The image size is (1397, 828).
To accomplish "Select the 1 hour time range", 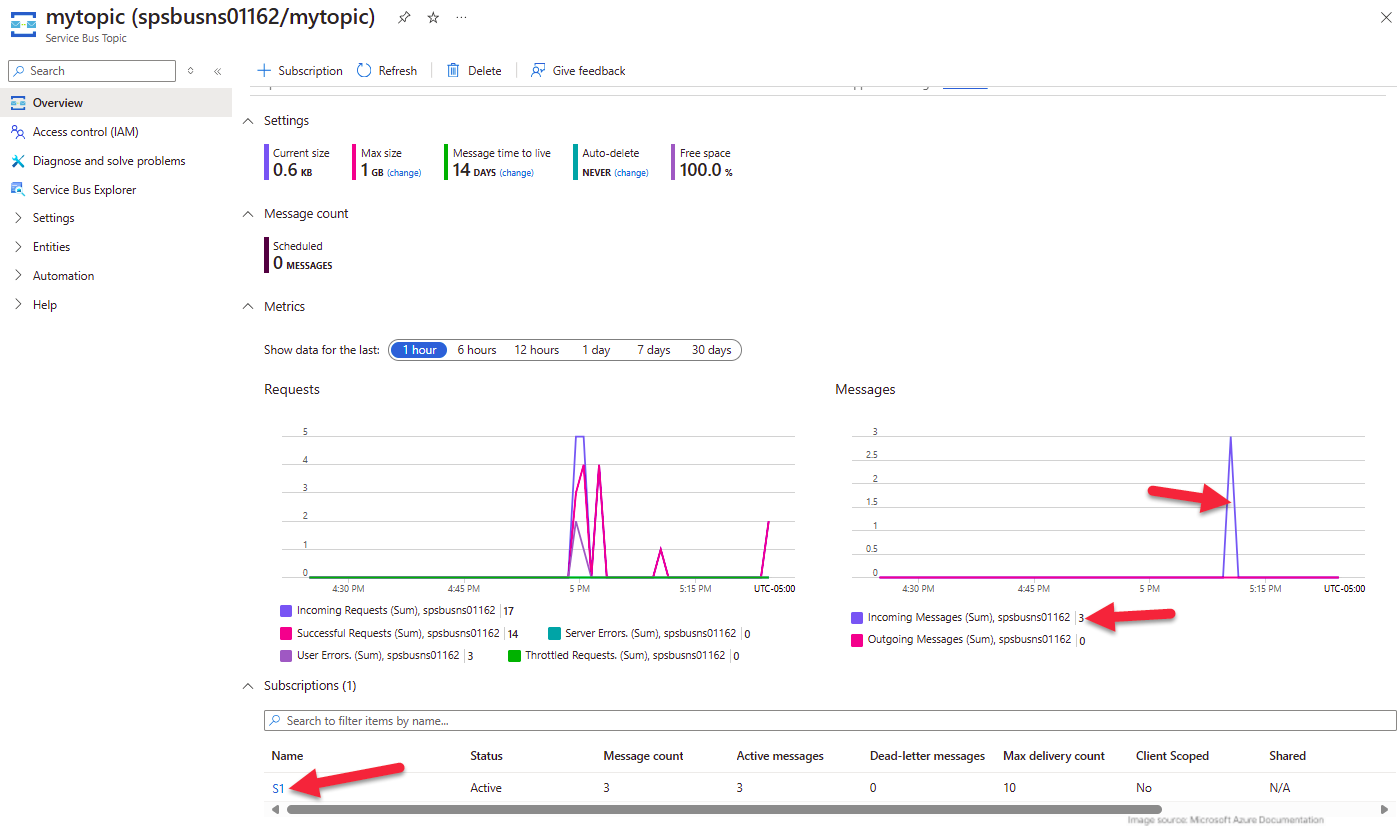I will tap(418, 350).
